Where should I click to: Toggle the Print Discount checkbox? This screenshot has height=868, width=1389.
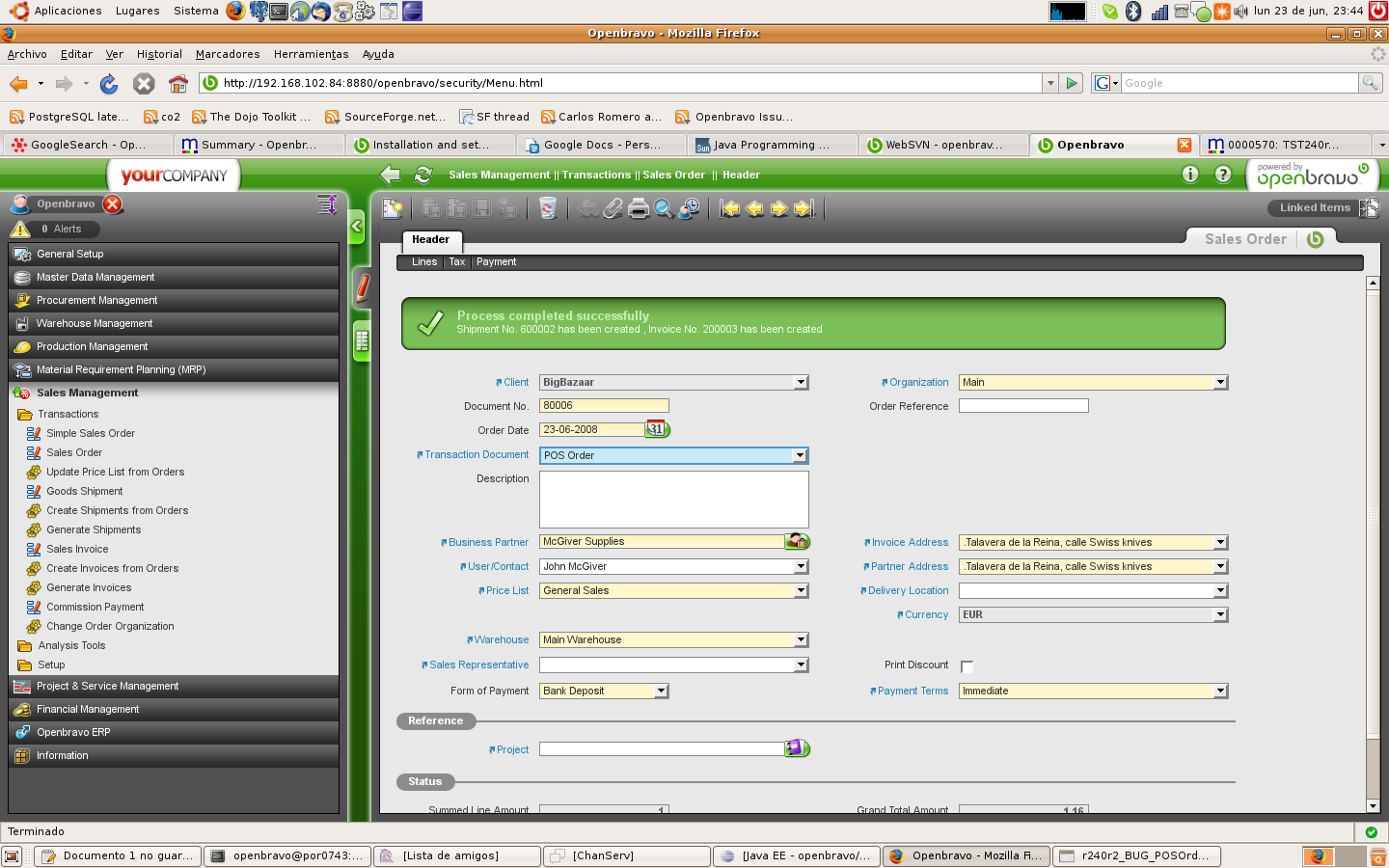click(x=967, y=666)
